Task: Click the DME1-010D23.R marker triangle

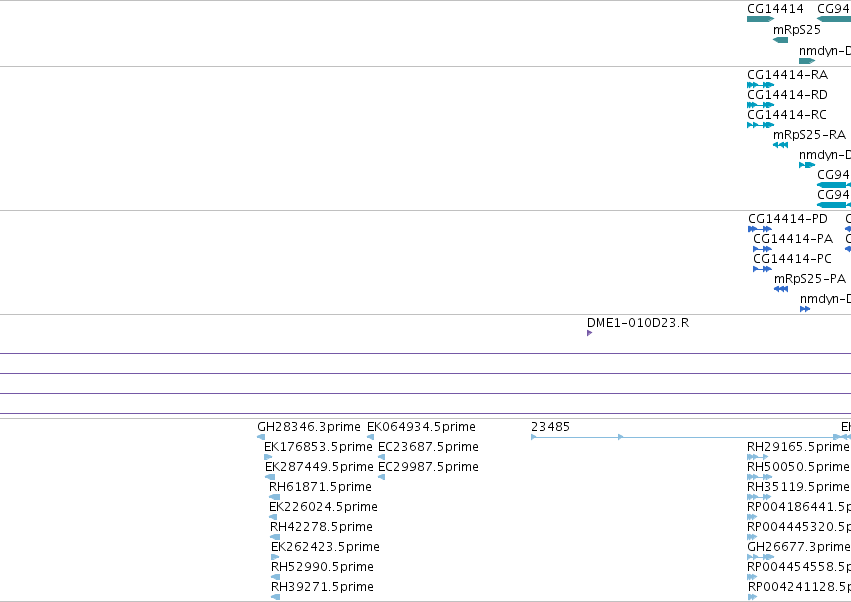Action: pos(589,333)
